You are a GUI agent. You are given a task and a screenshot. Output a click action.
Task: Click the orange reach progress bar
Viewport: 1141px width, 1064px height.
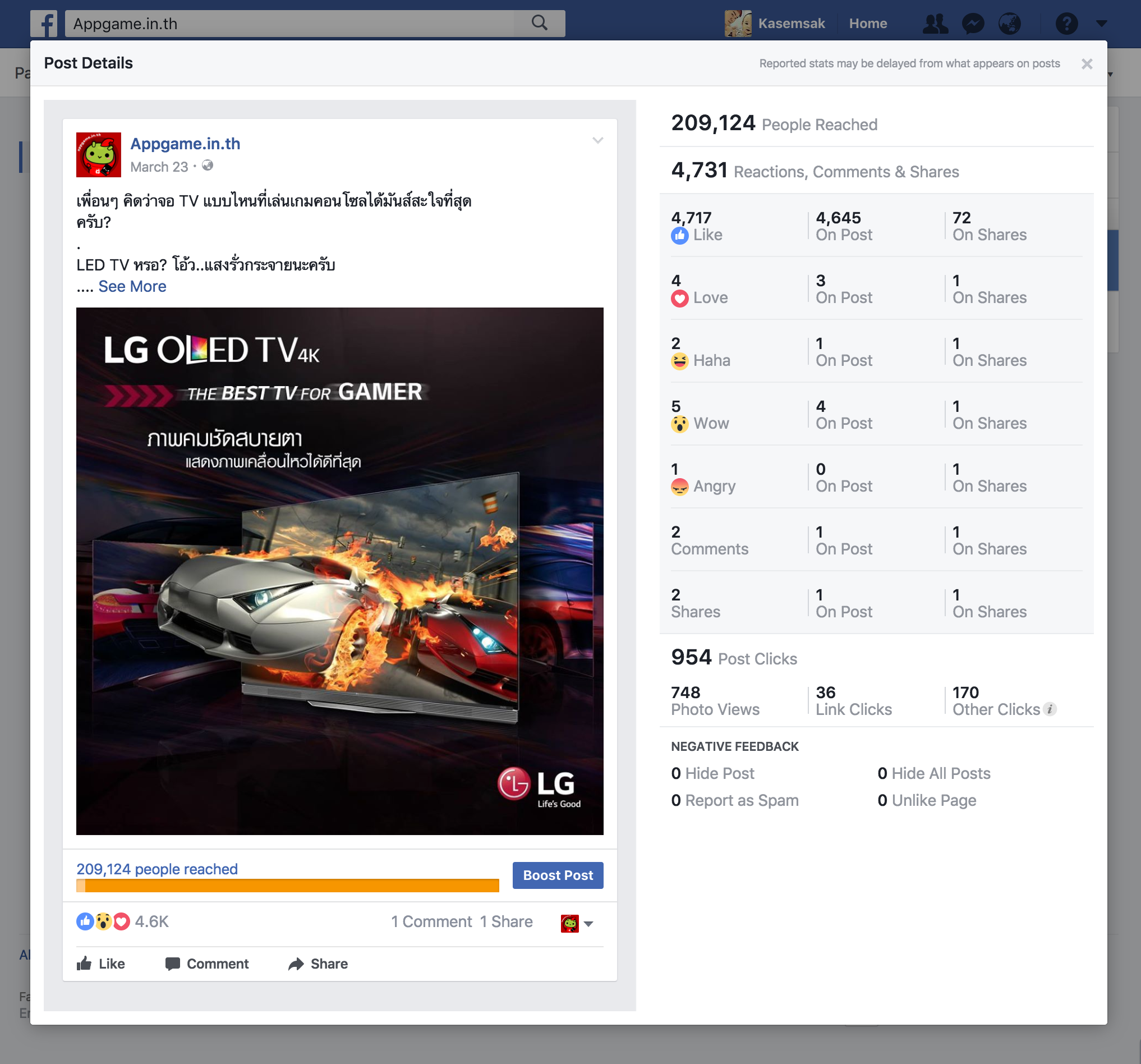pyautogui.click(x=287, y=886)
